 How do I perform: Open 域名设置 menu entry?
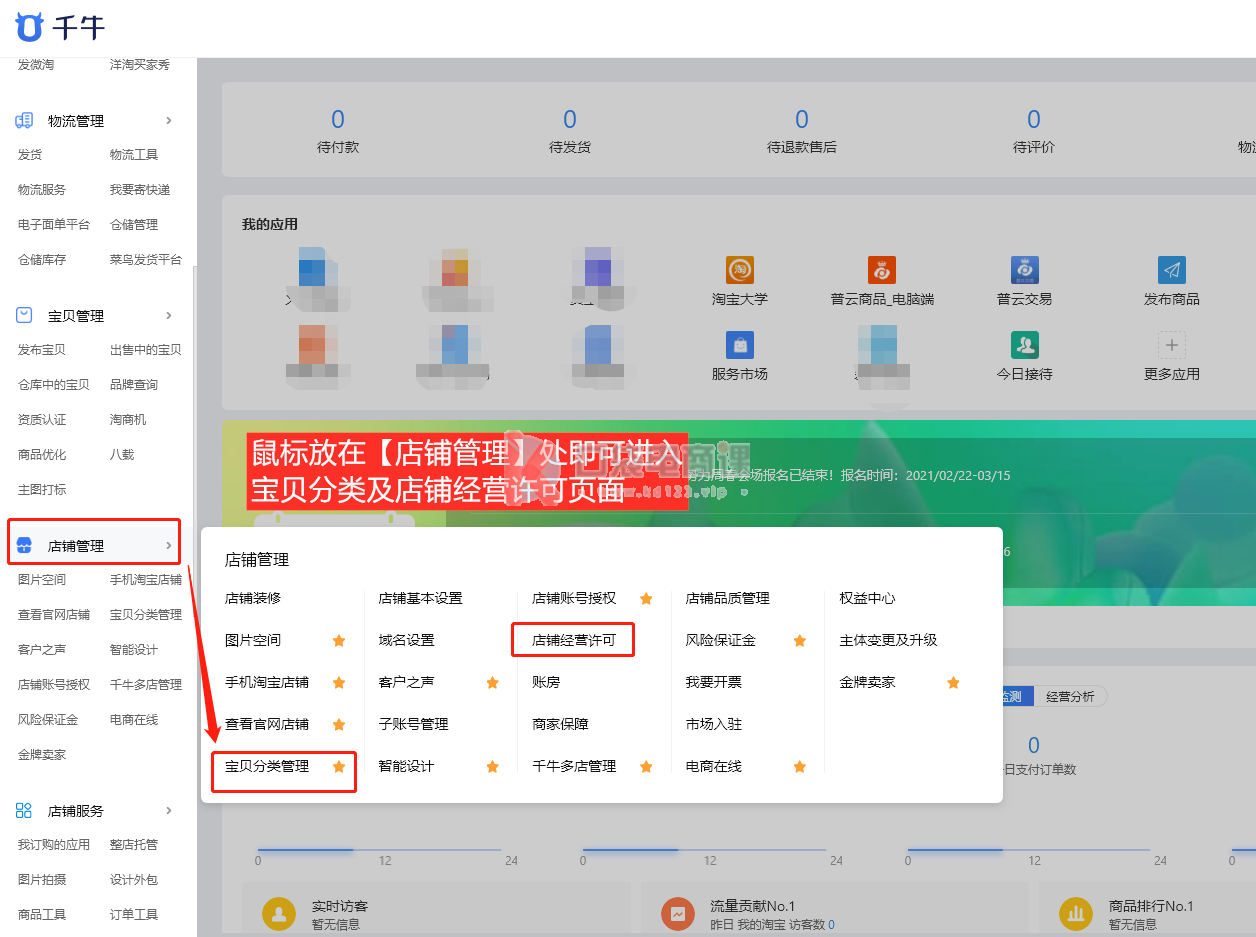point(406,640)
